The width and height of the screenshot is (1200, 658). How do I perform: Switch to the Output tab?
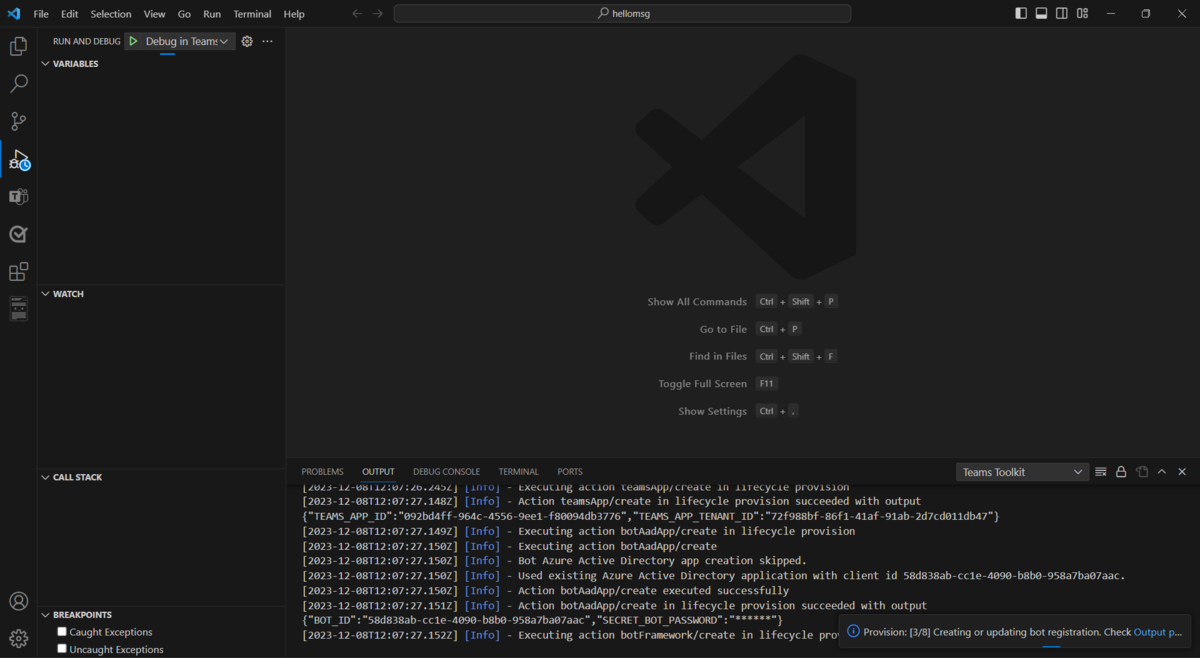(378, 472)
